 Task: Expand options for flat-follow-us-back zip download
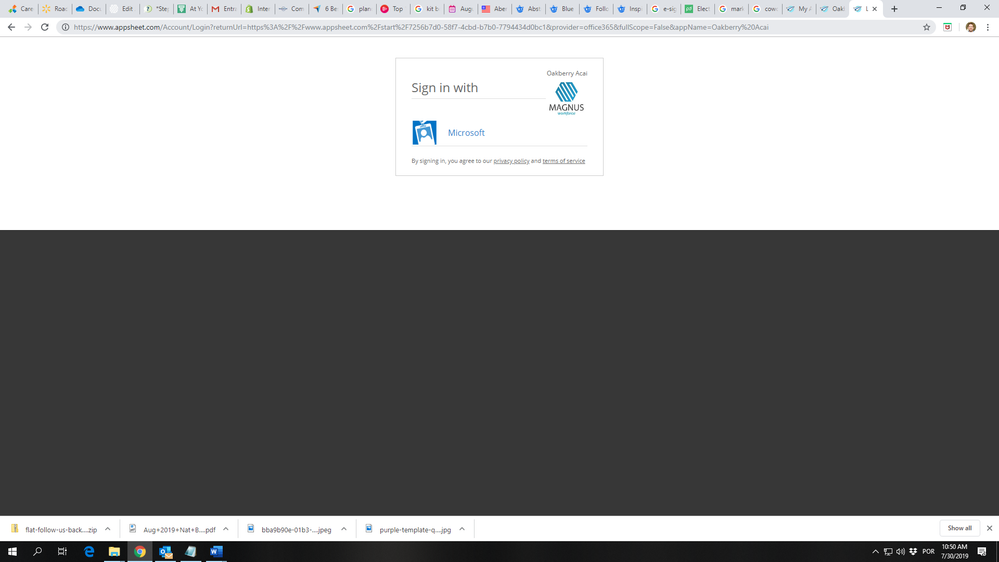point(108,529)
